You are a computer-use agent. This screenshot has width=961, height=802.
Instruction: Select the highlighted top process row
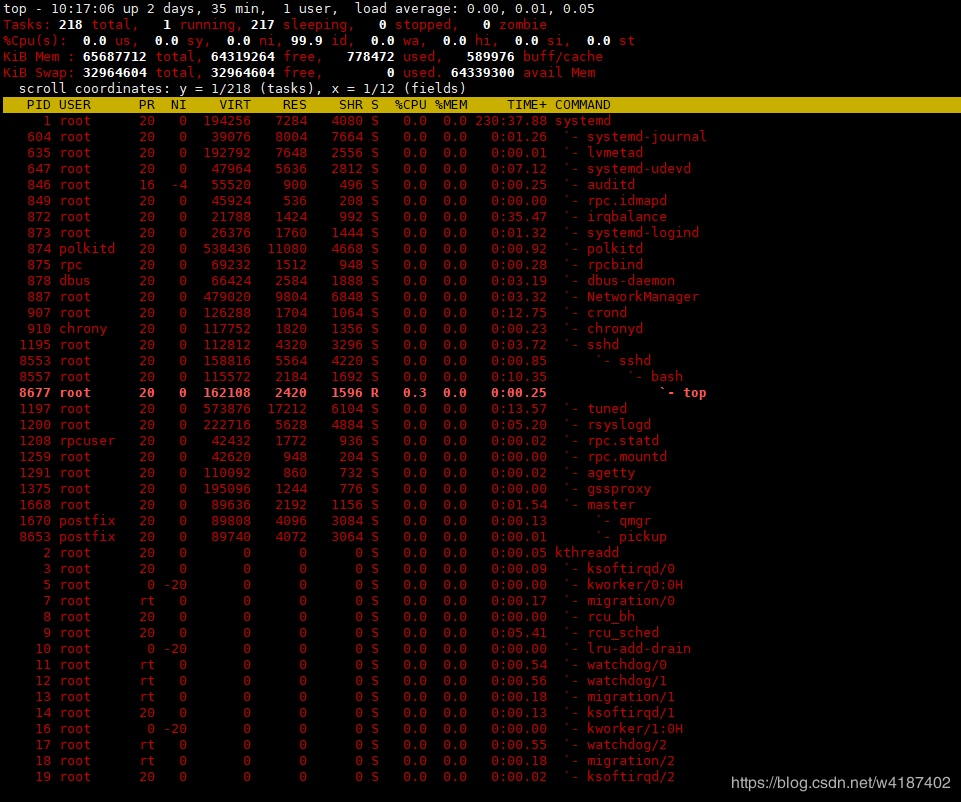pos(694,393)
